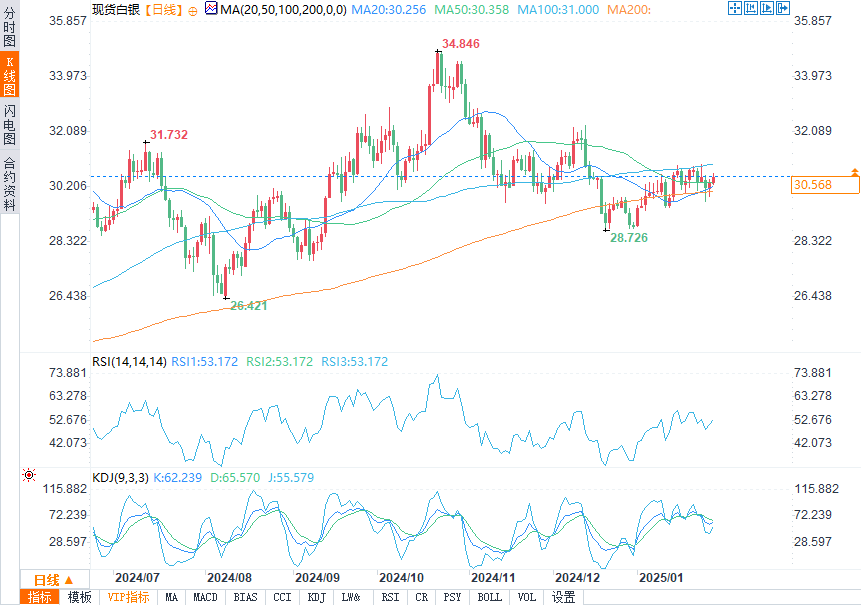Click the orange circle icon beside 日线

click(192, 10)
